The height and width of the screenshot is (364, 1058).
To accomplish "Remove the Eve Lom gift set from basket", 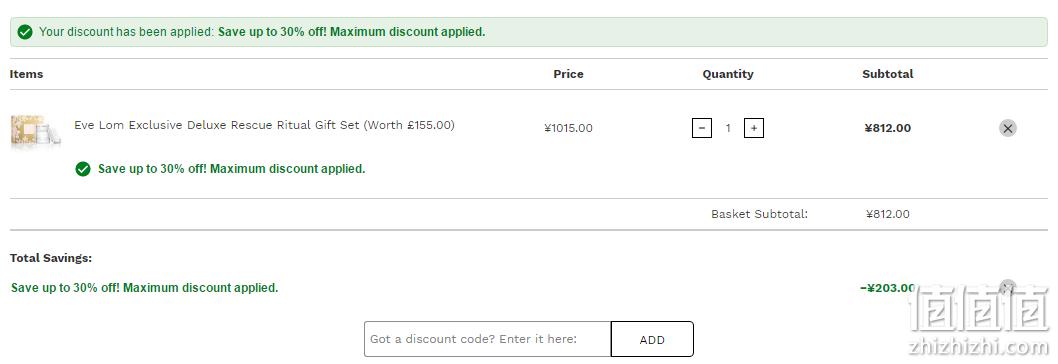I will coord(1007,128).
